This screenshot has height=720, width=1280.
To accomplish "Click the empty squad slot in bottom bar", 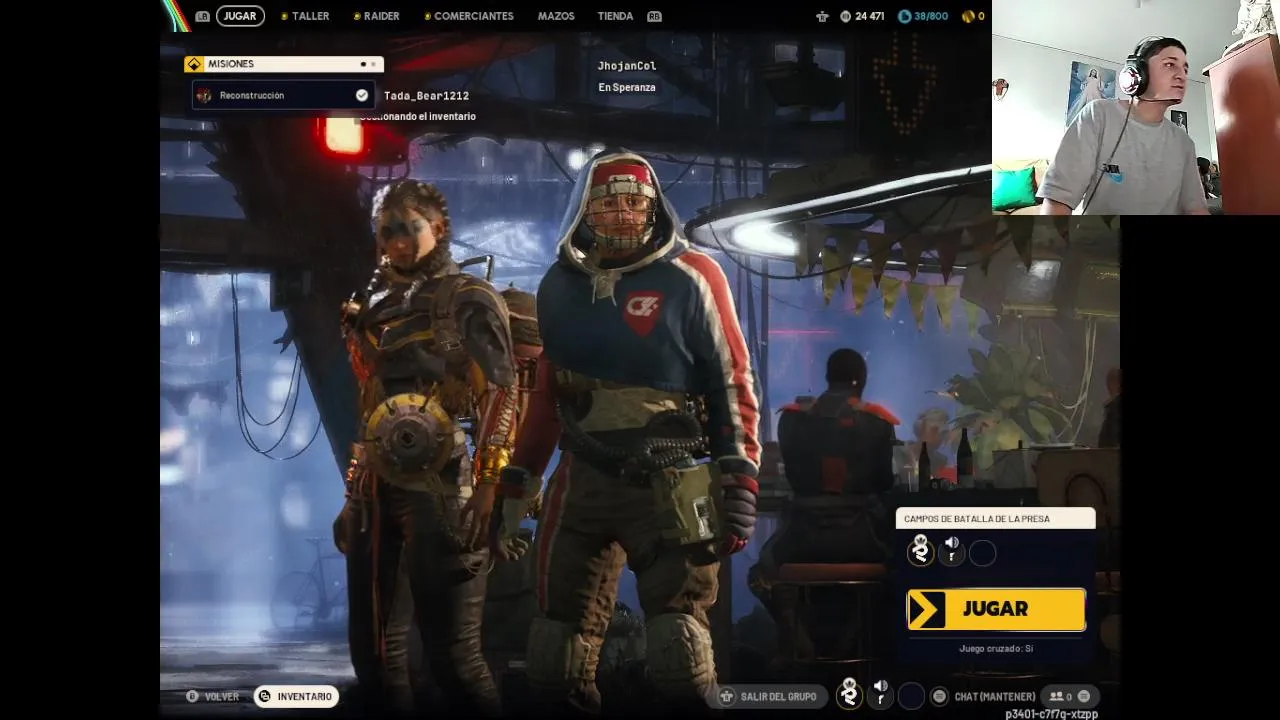I will (x=911, y=696).
